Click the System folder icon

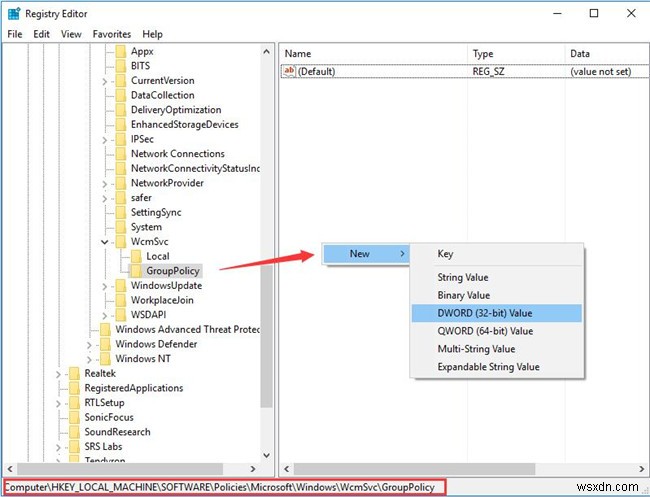[121, 227]
